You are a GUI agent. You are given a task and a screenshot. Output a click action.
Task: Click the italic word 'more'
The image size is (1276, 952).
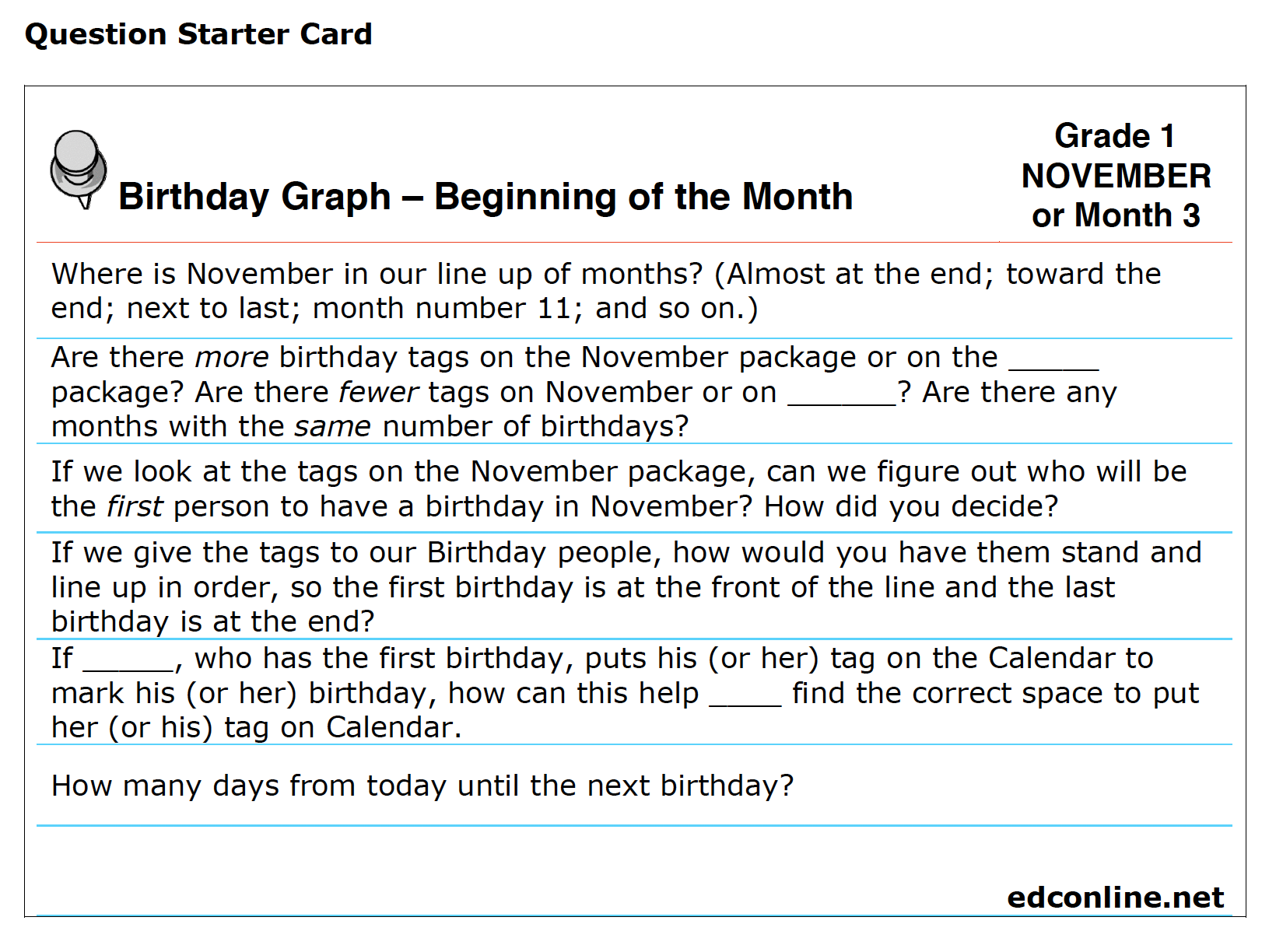click(232, 357)
